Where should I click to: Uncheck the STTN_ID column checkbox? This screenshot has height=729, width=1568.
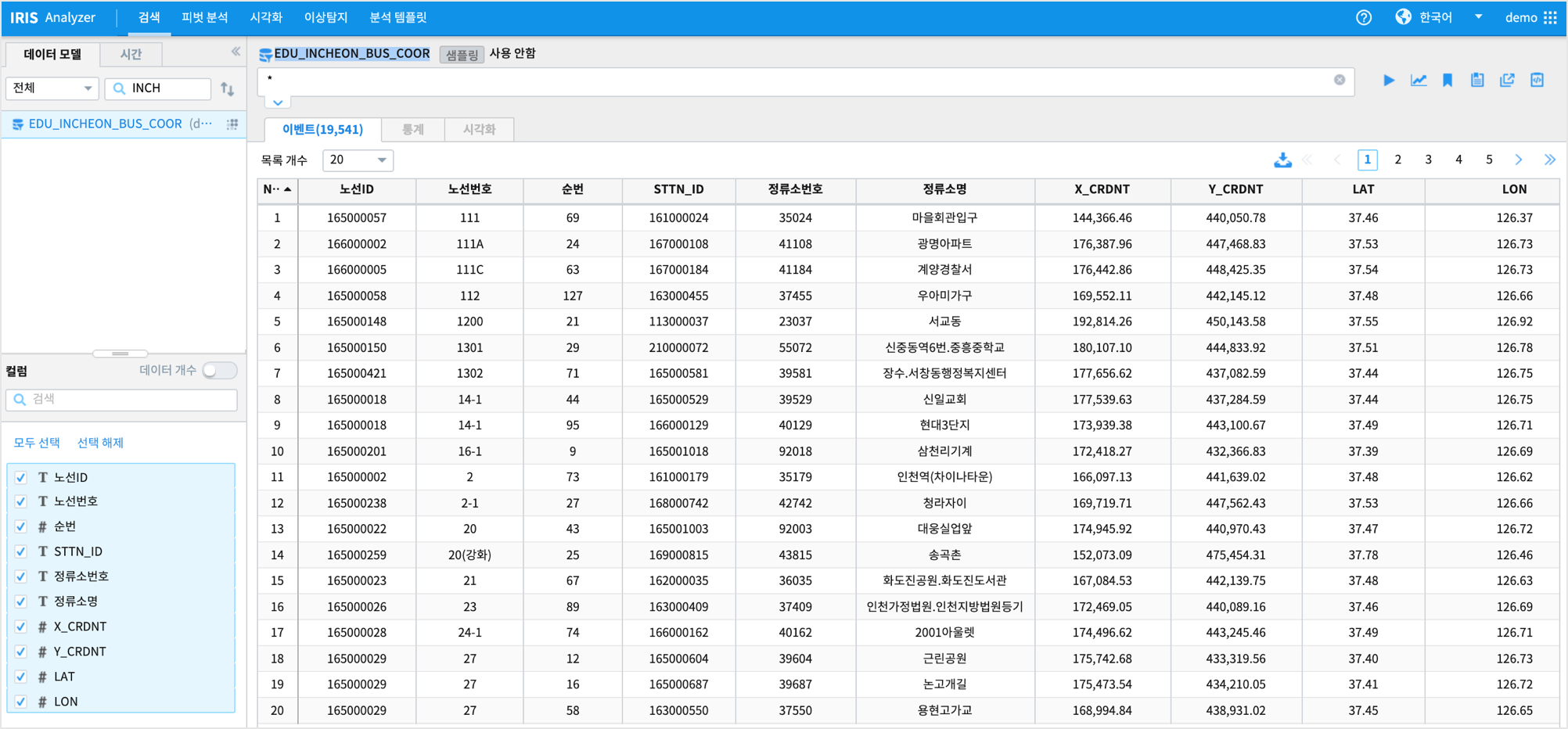click(21, 551)
